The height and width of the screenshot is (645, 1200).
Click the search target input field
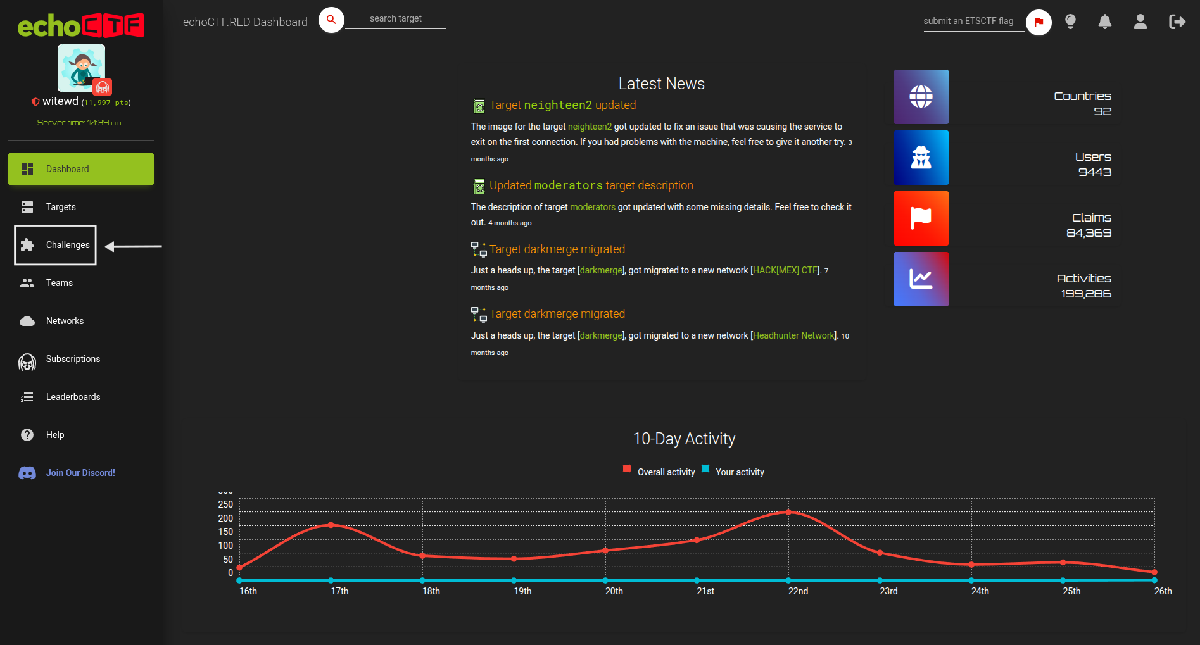coord(395,20)
